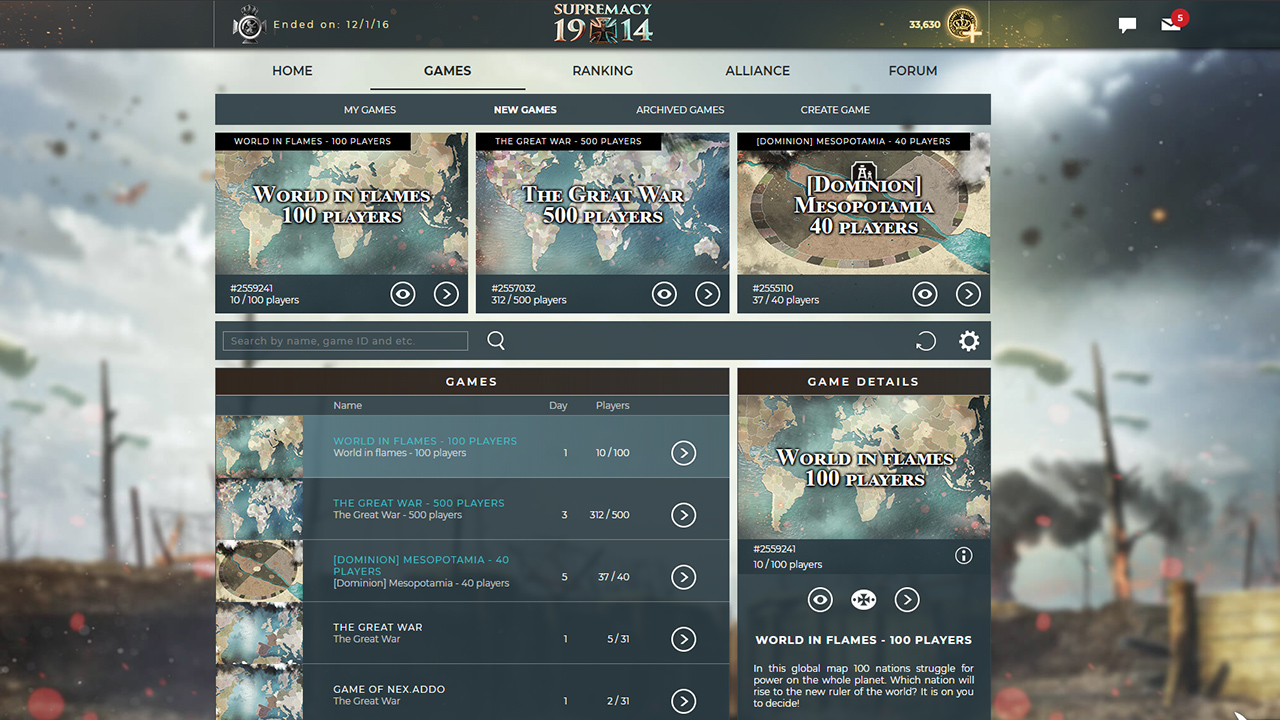Toggle the eye preview on The Great War card
Screen dimensions: 1280x720
pos(664,293)
